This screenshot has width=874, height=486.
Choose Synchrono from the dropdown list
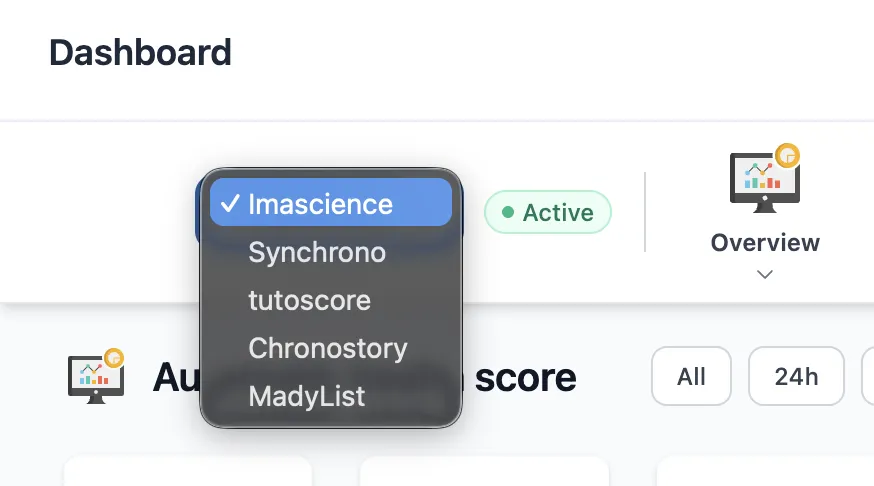317,252
